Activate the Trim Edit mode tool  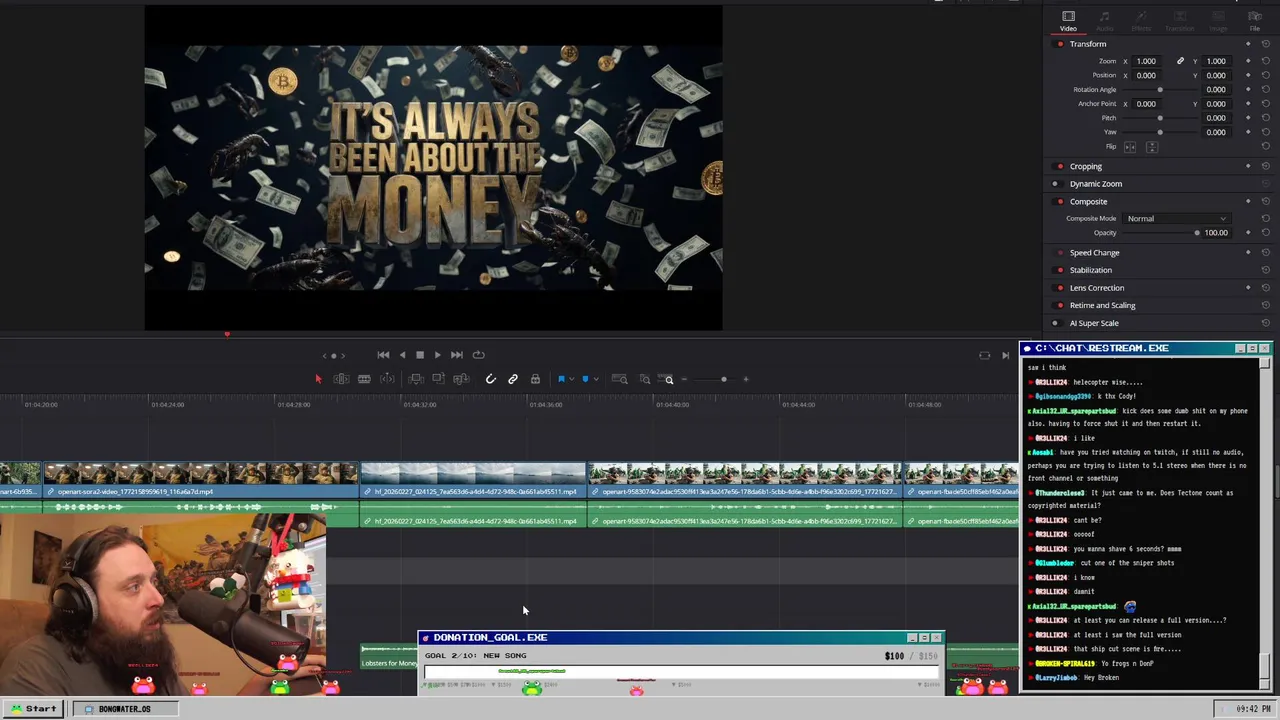[341, 379]
